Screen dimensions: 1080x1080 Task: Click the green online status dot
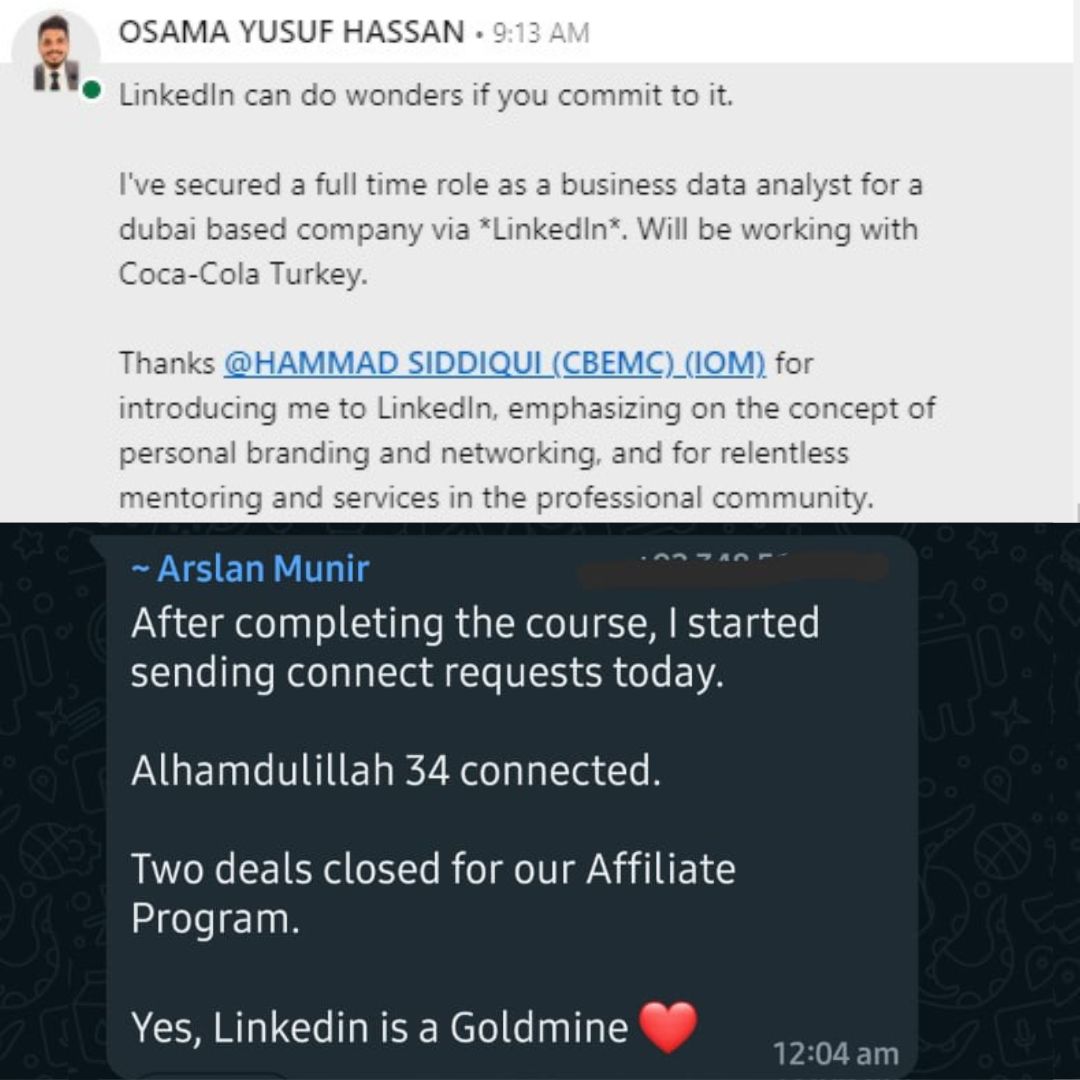pos(92,90)
